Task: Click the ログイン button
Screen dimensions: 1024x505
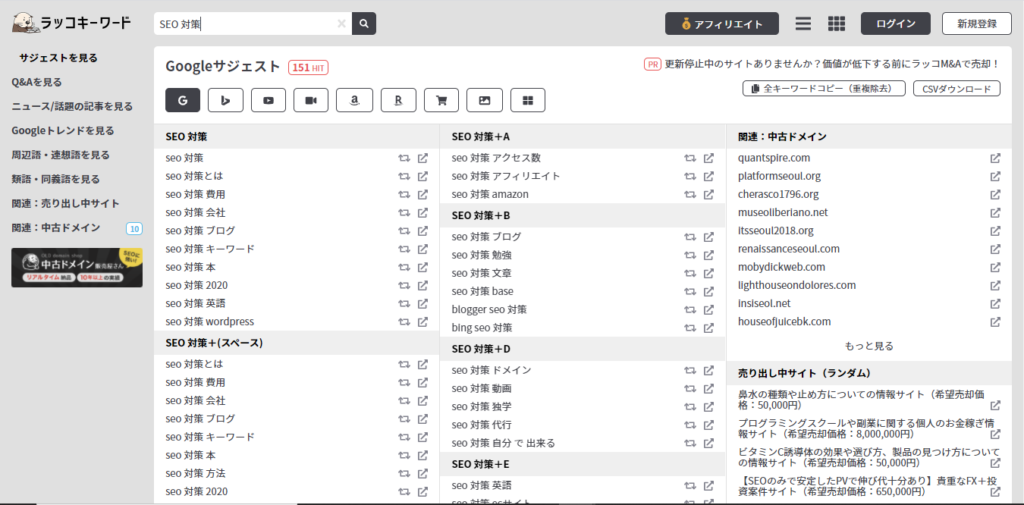Action: click(895, 24)
